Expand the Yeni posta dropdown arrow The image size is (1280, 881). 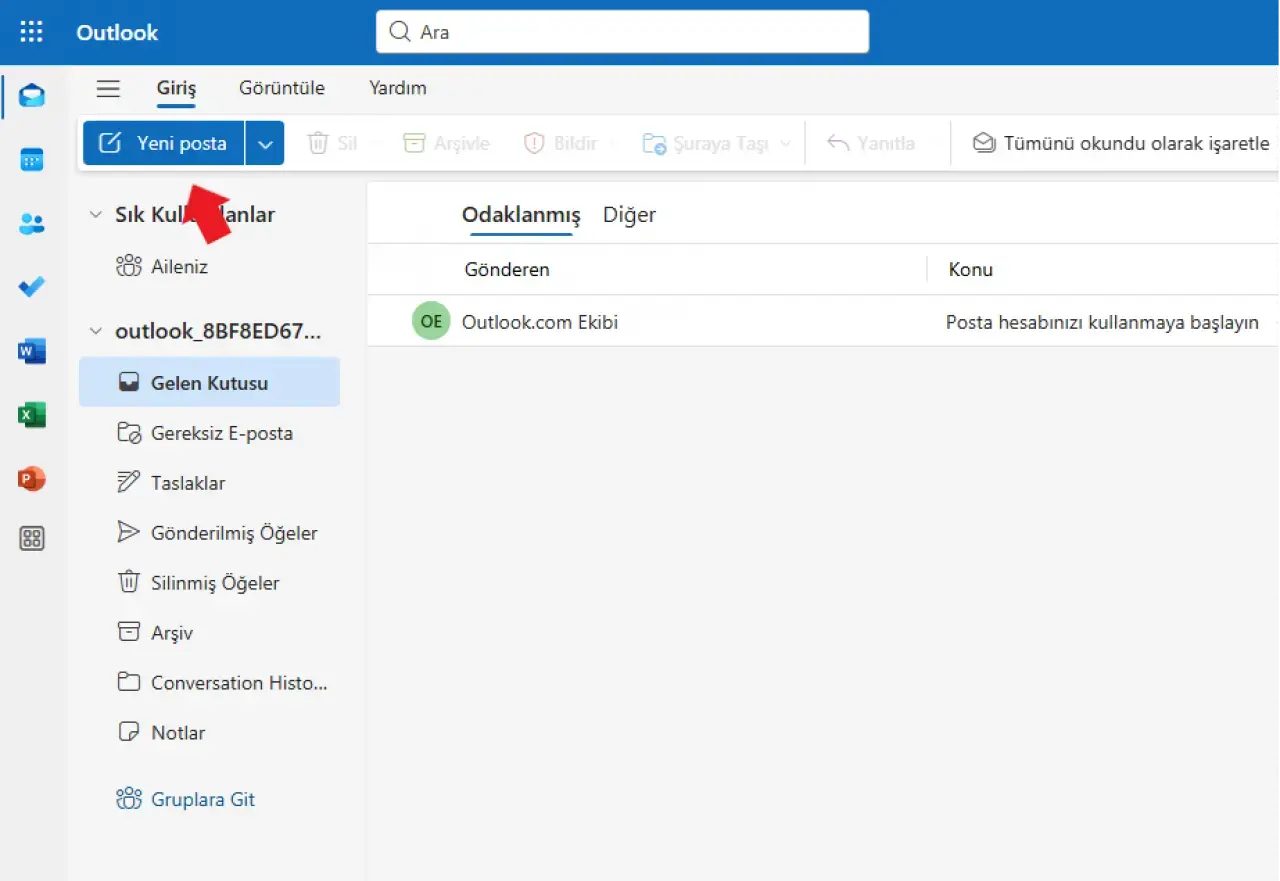[265, 144]
